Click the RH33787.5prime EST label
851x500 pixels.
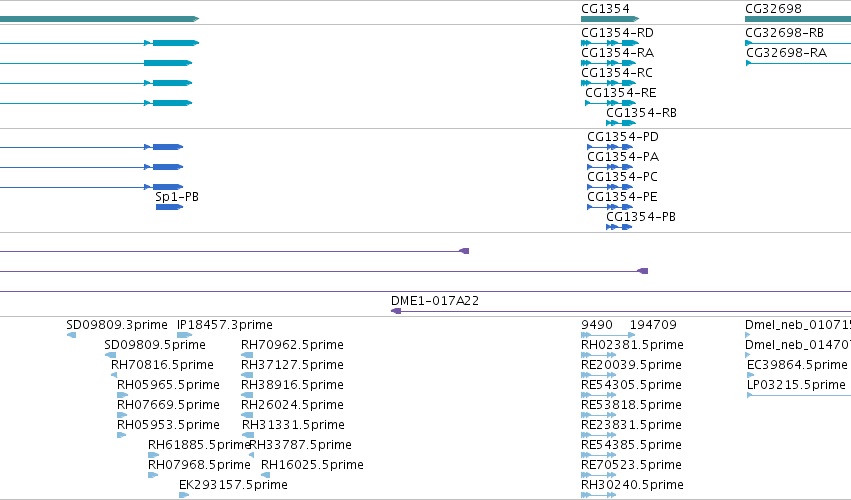tap(301, 445)
